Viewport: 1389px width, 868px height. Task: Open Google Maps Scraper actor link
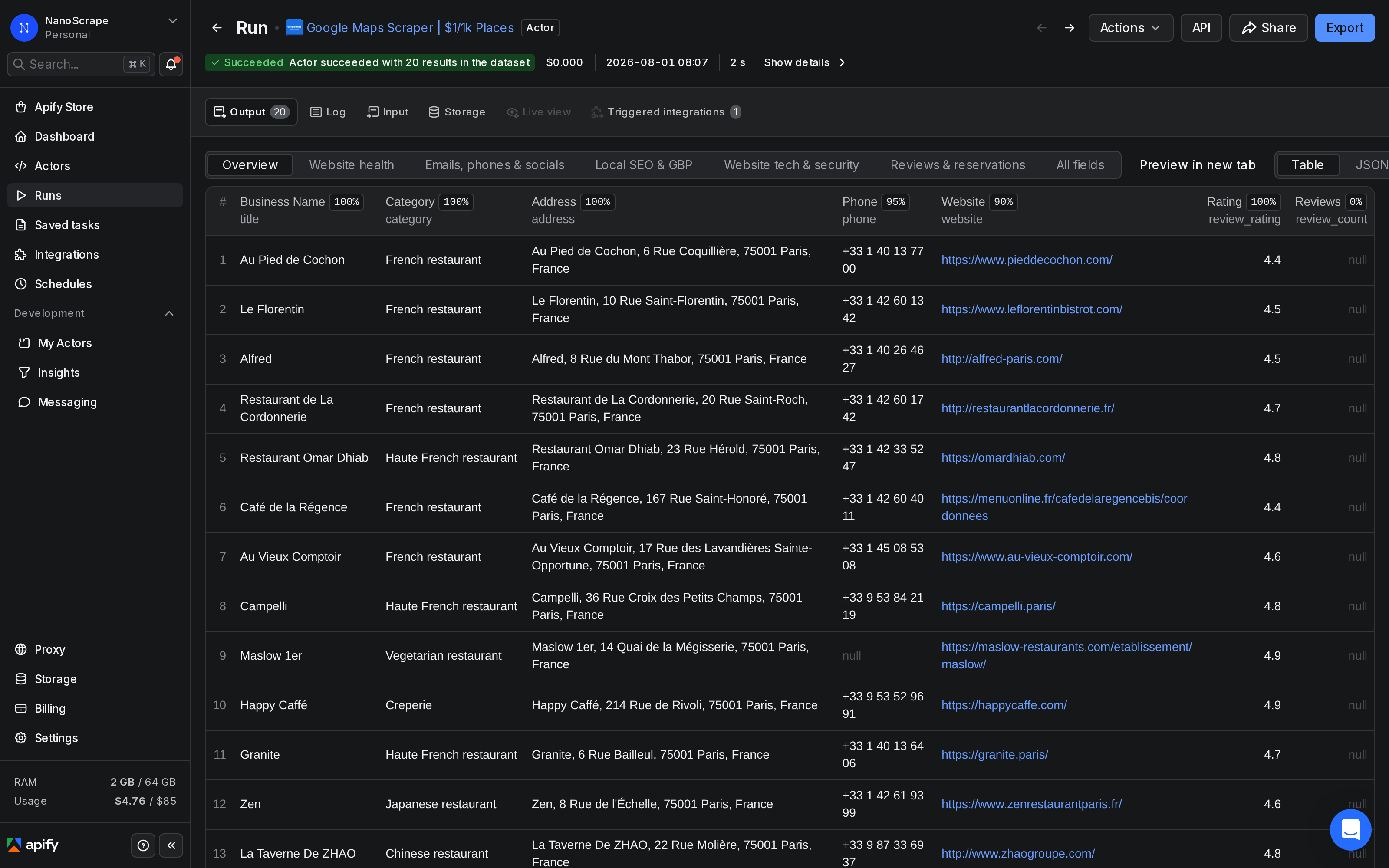pos(410,27)
